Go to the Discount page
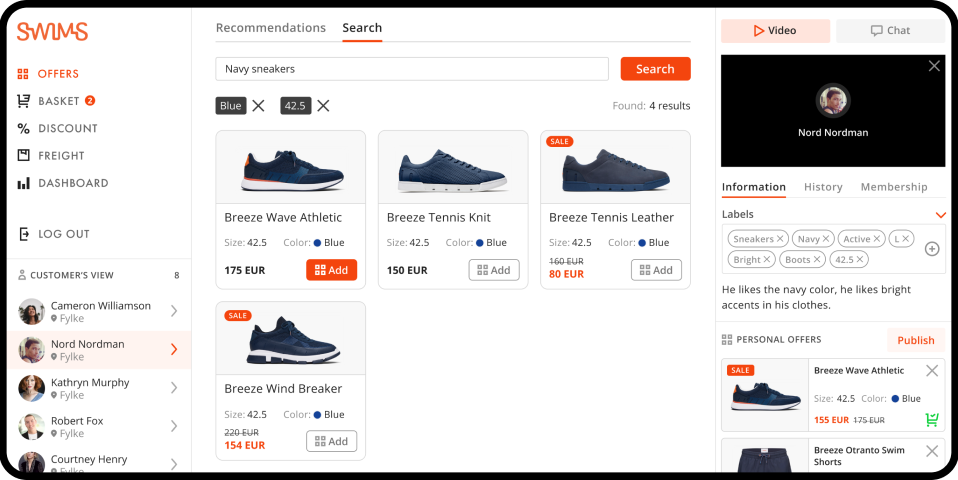The height and width of the screenshot is (480, 958). point(57,128)
